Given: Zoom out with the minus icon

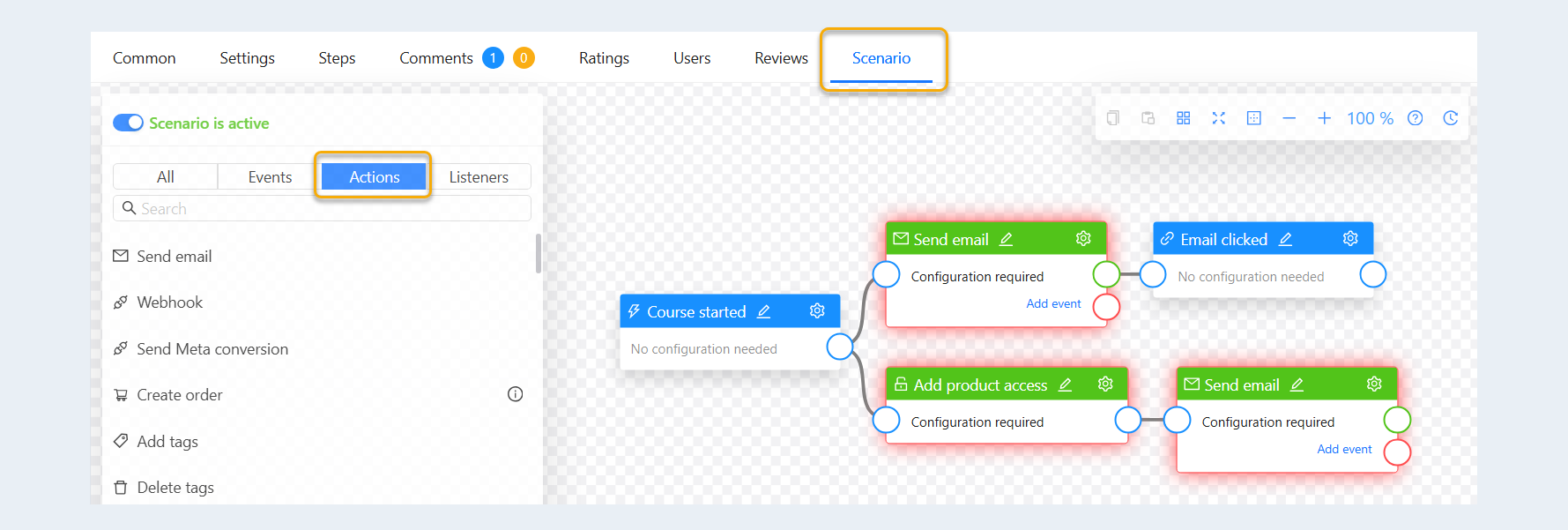Looking at the screenshot, I should 1289,118.
